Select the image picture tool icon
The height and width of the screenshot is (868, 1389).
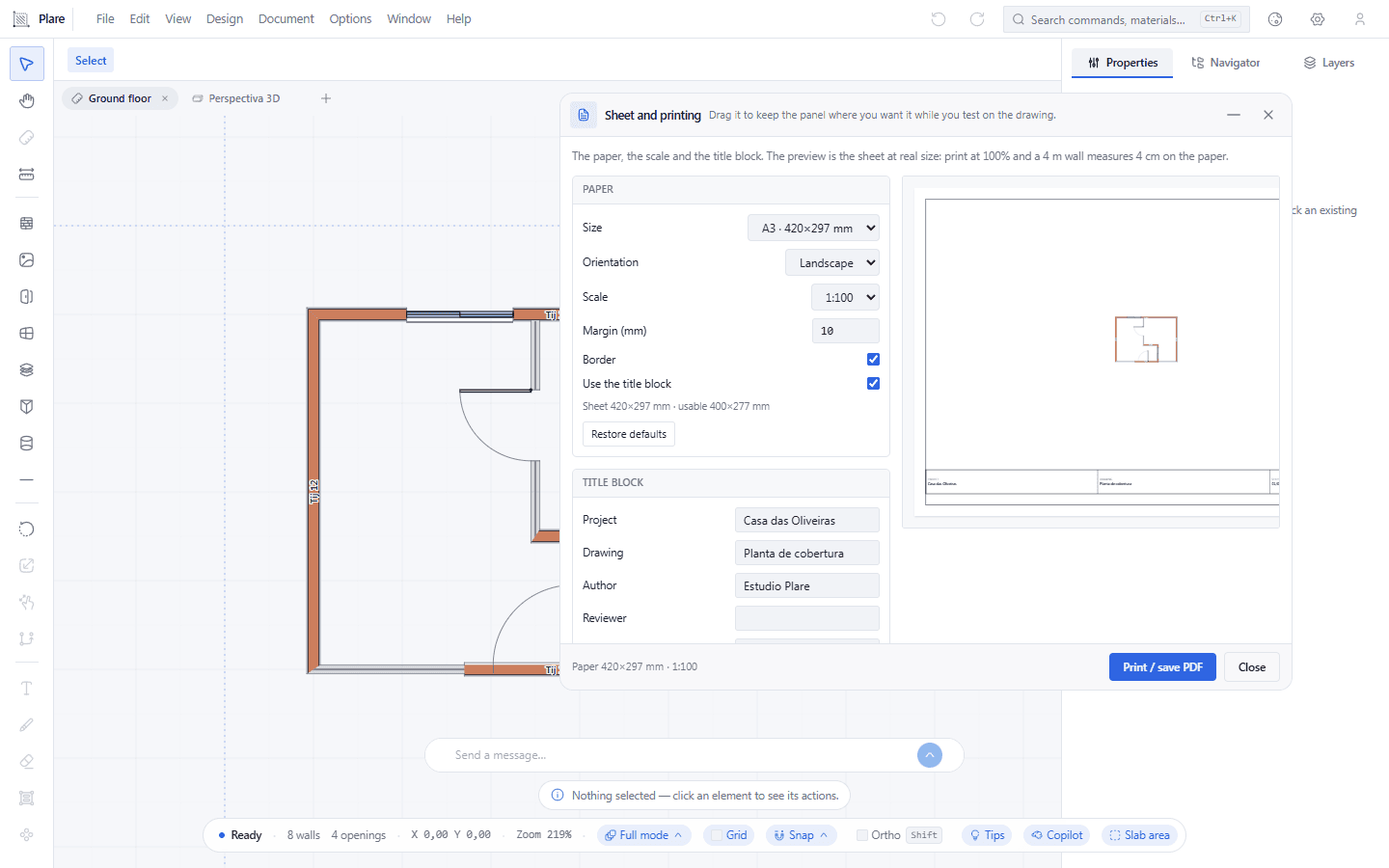coord(27,259)
